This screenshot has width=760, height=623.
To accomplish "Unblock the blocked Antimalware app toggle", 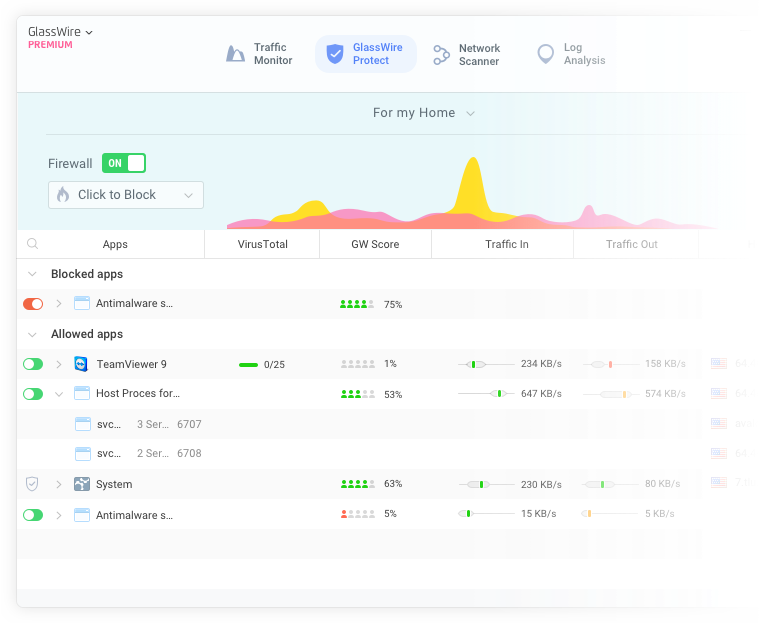I will tap(33, 304).
